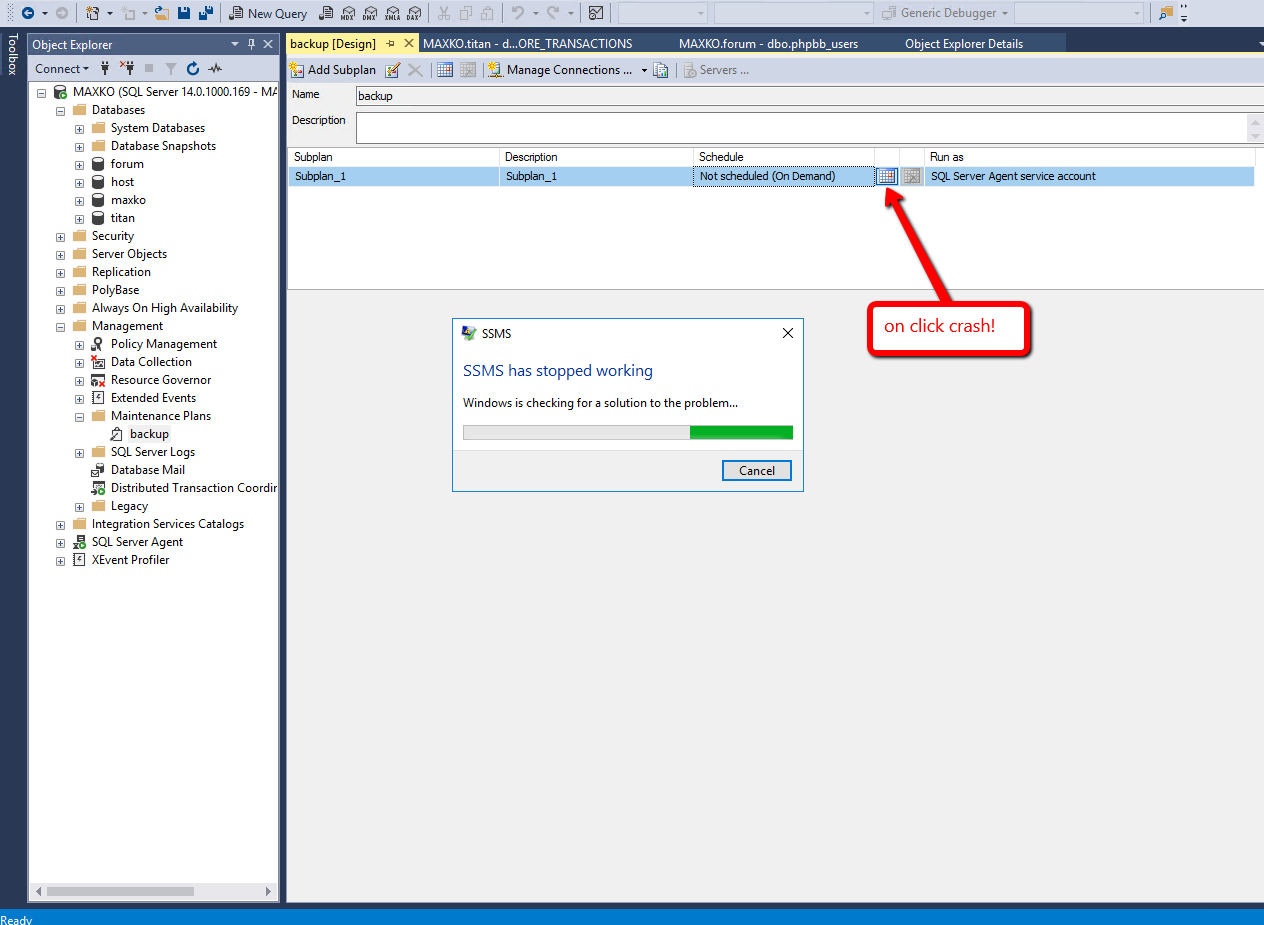Collapse the MAXKO server node
Viewport: 1264px width, 925px height.
[x=42, y=92]
